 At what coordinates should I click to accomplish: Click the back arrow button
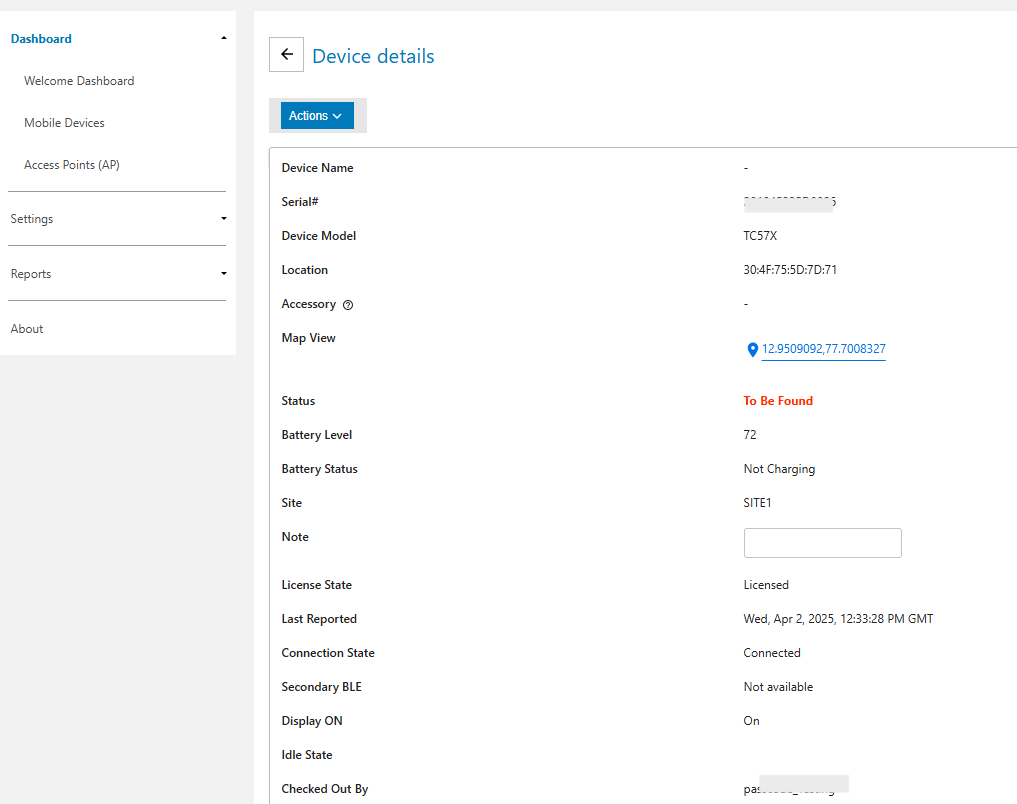(x=286, y=55)
